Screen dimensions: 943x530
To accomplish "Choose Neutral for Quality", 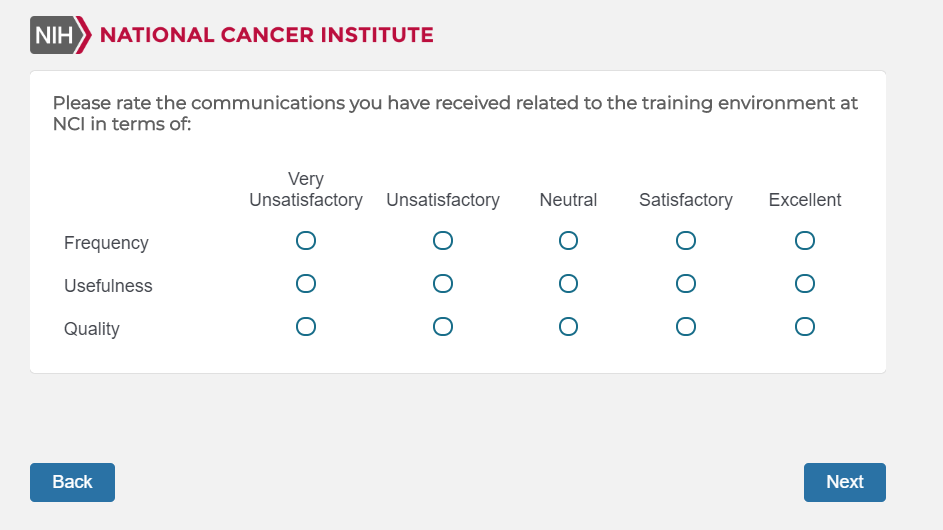I will [568, 327].
